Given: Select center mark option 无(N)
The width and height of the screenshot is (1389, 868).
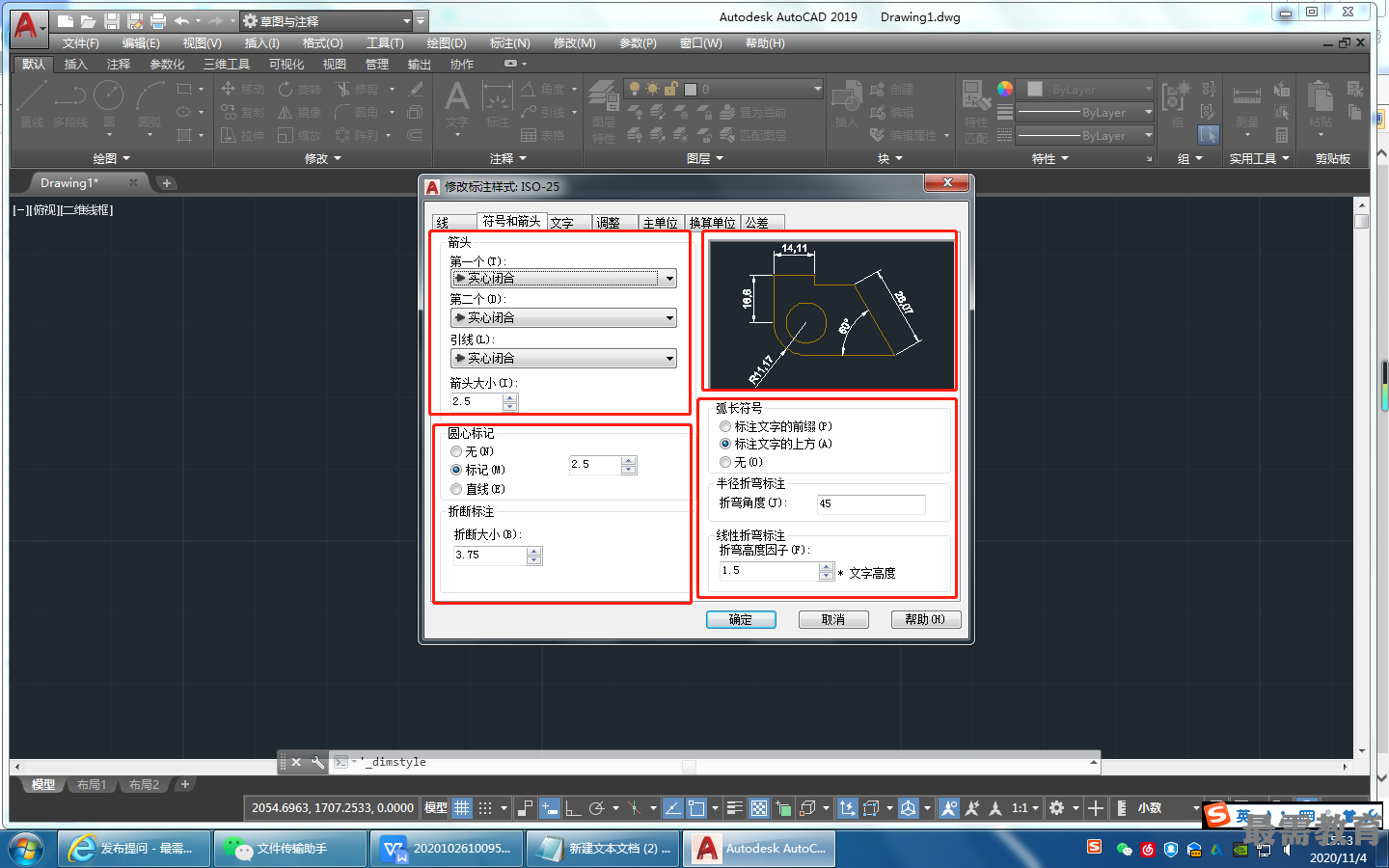Looking at the screenshot, I should click(473, 451).
